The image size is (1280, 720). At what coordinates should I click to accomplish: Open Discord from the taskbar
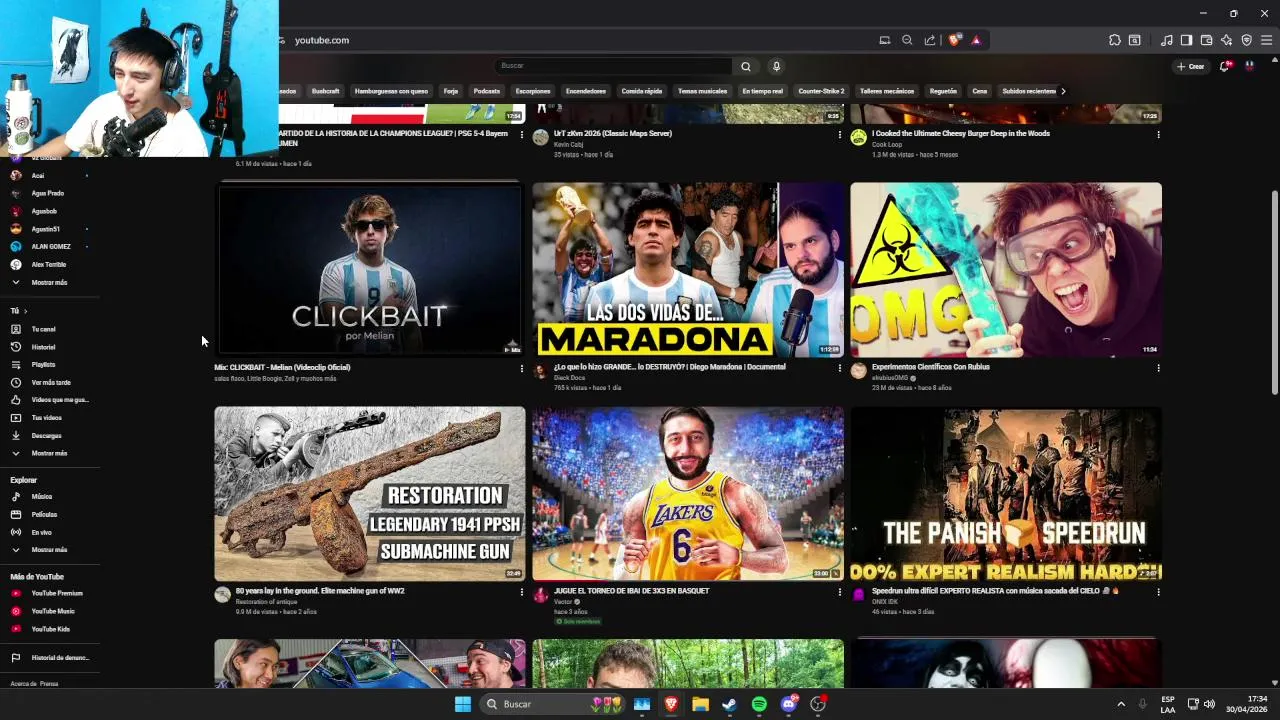(x=789, y=704)
